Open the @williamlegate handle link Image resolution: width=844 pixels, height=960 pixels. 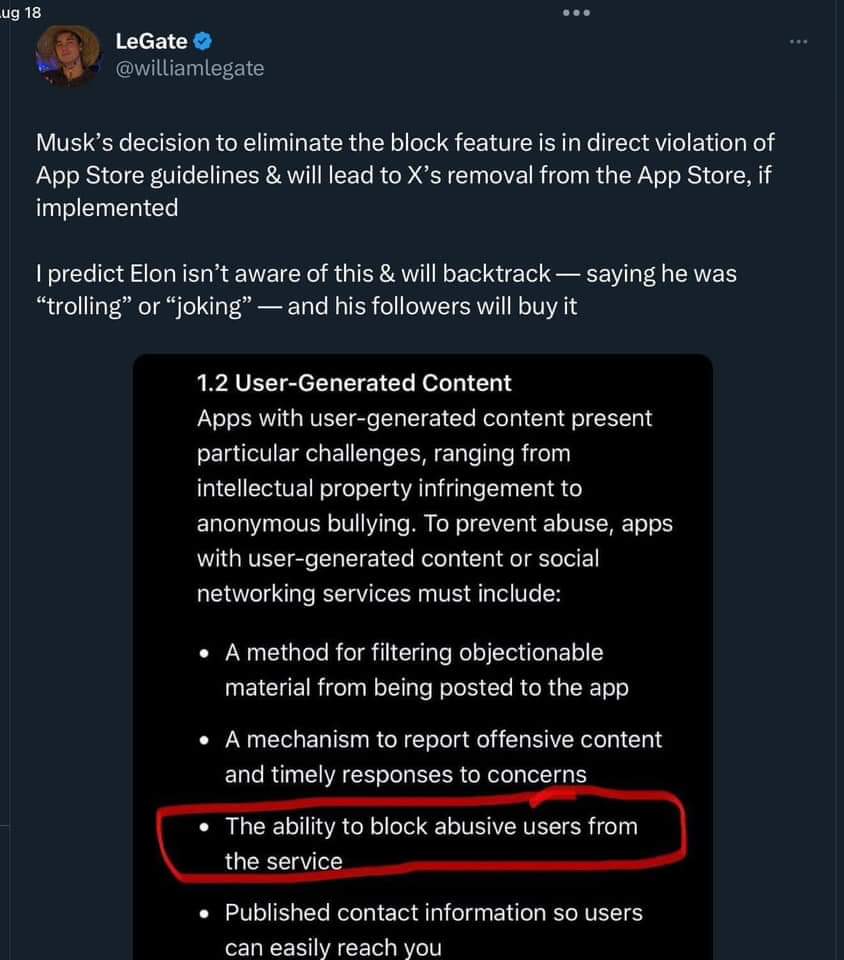click(190, 68)
